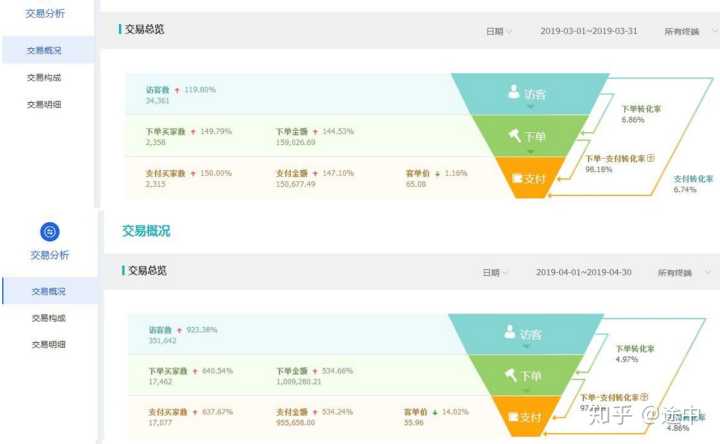This screenshot has height=444, width=720.
Task: Click the 交易分析 heading at the top sidebar
Action: [45, 13]
